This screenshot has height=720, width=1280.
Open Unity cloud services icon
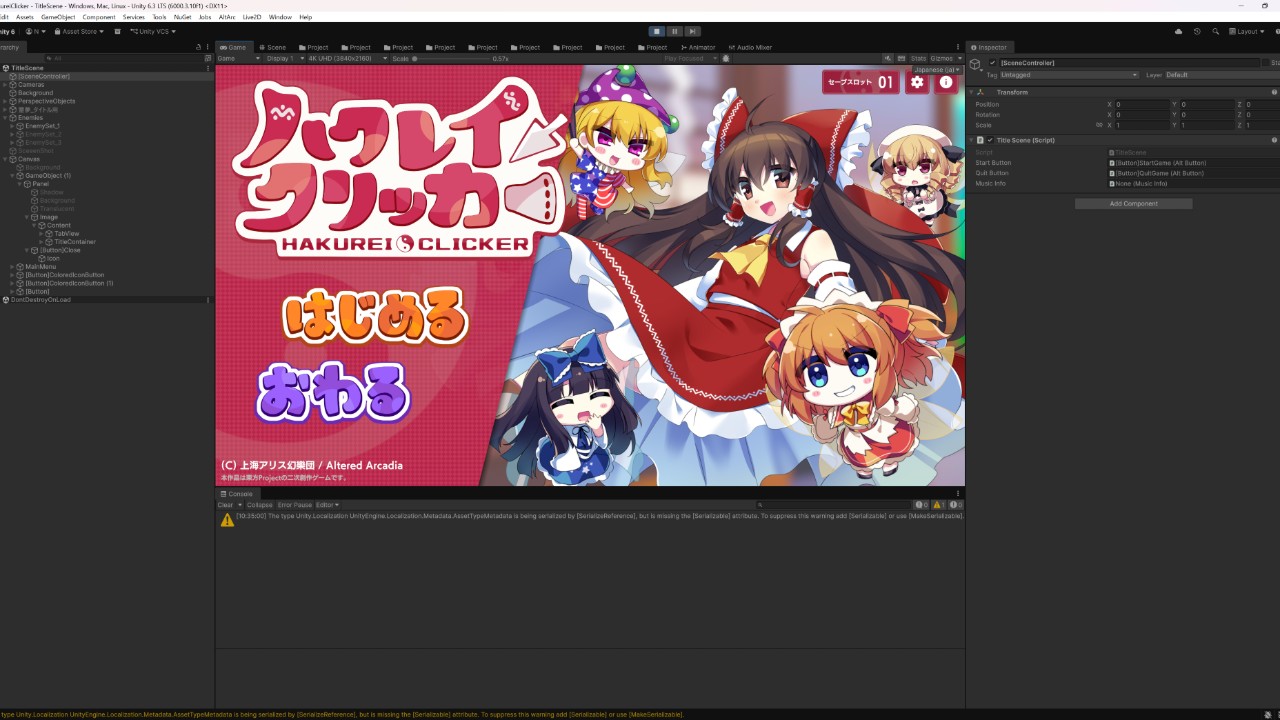pyautogui.click(x=1178, y=31)
